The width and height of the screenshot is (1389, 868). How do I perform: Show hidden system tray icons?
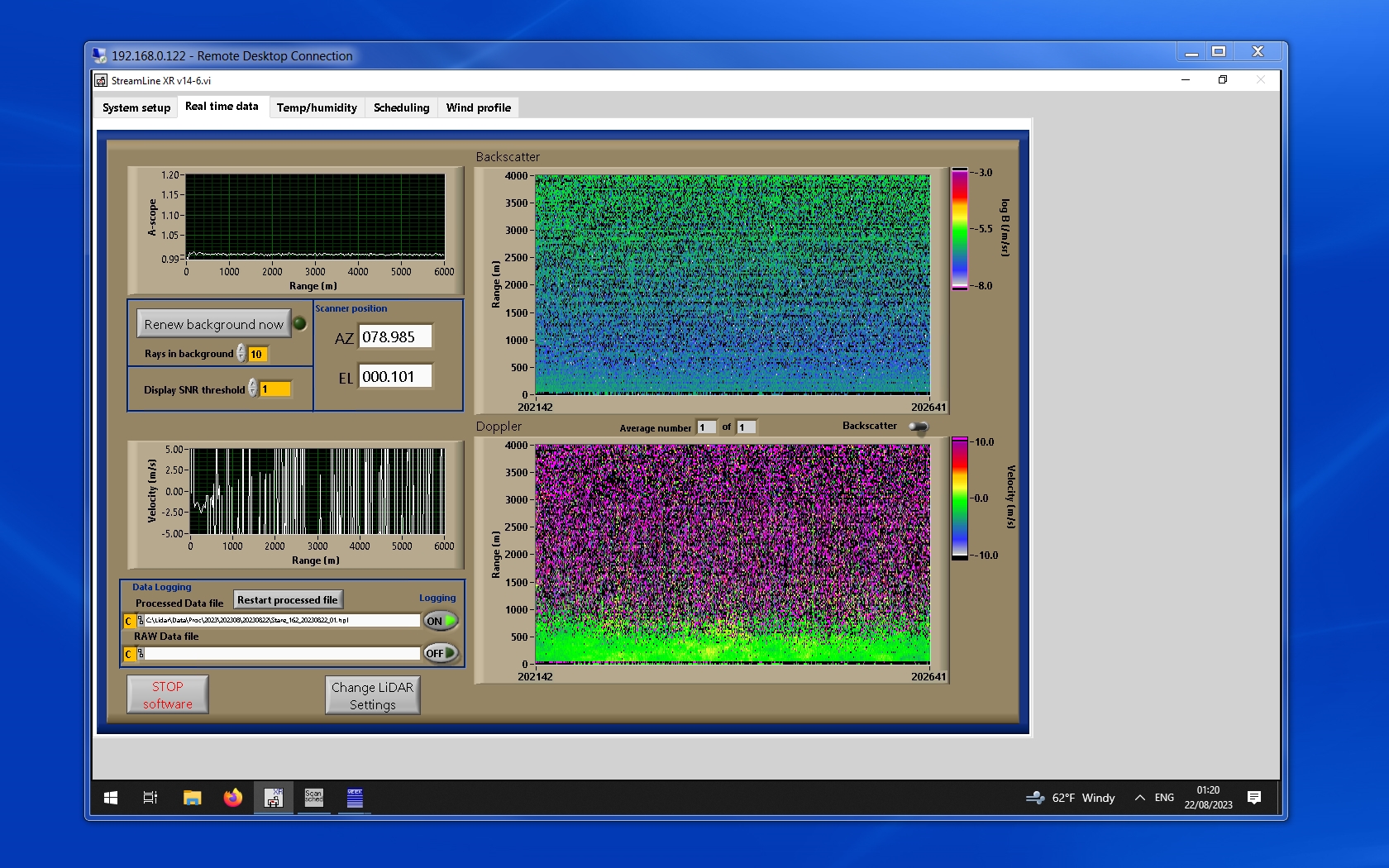click(x=1139, y=798)
